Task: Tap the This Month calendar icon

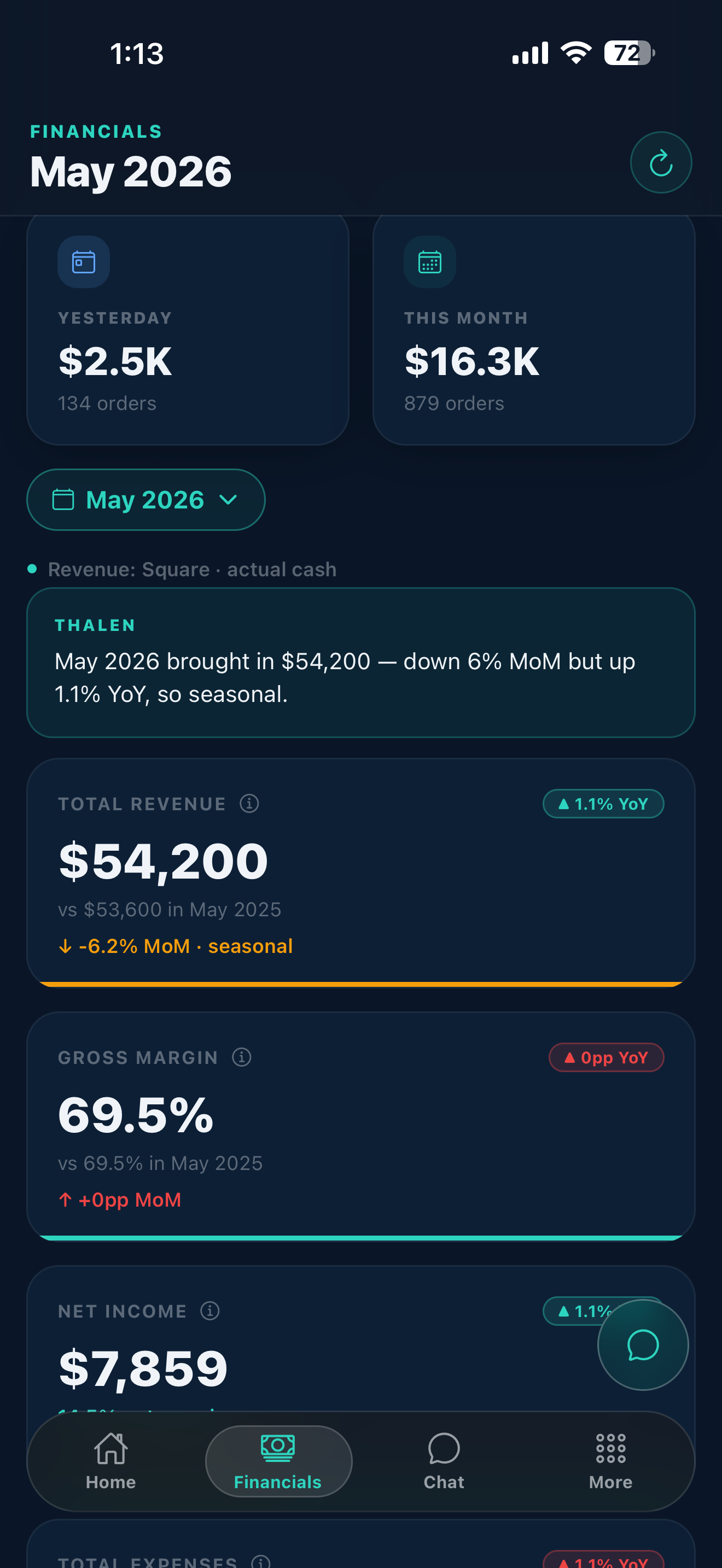Action: [x=430, y=262]
